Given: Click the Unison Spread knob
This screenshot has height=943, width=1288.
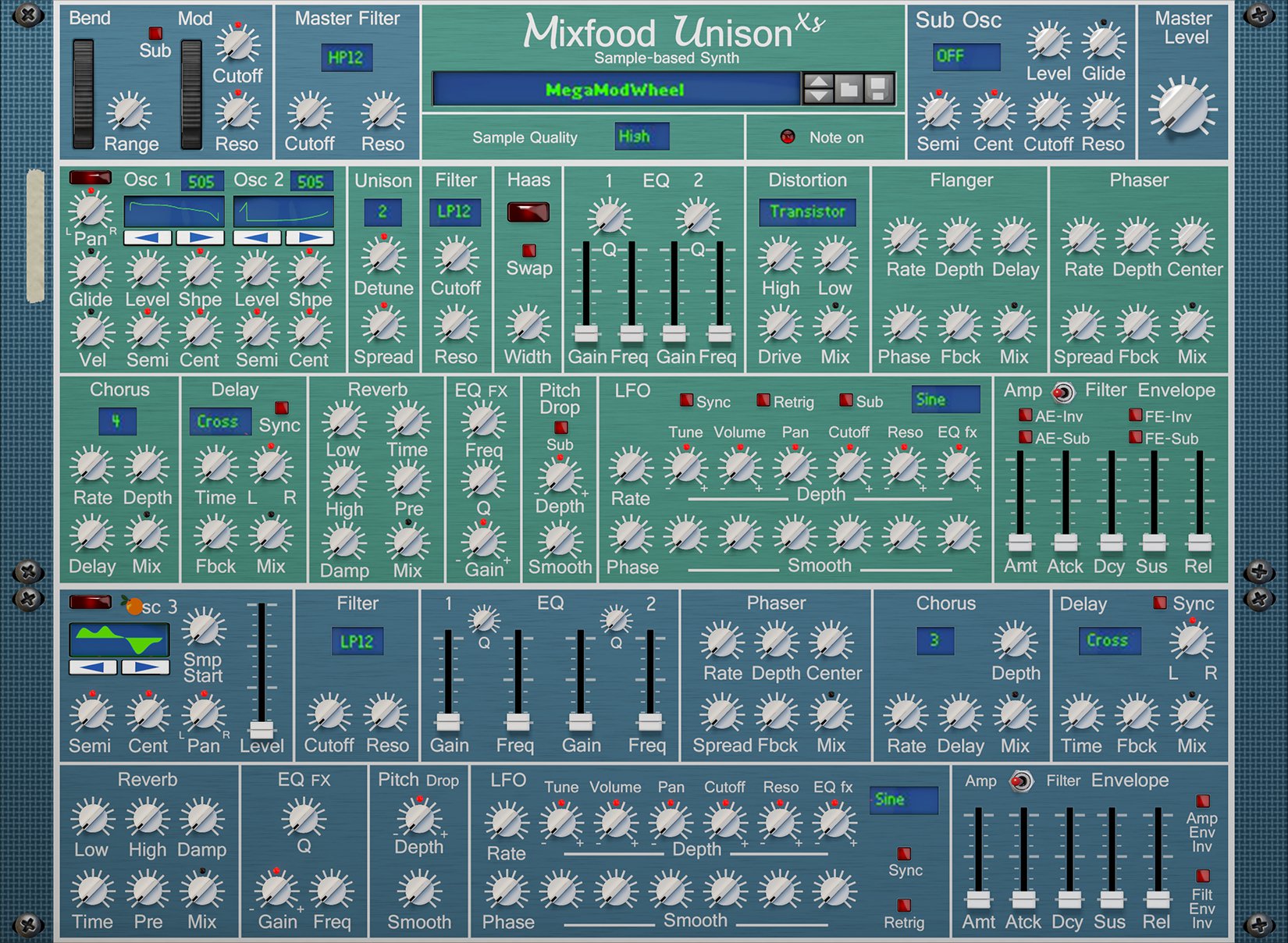Looking at the screenshot, I should point(383,326).
